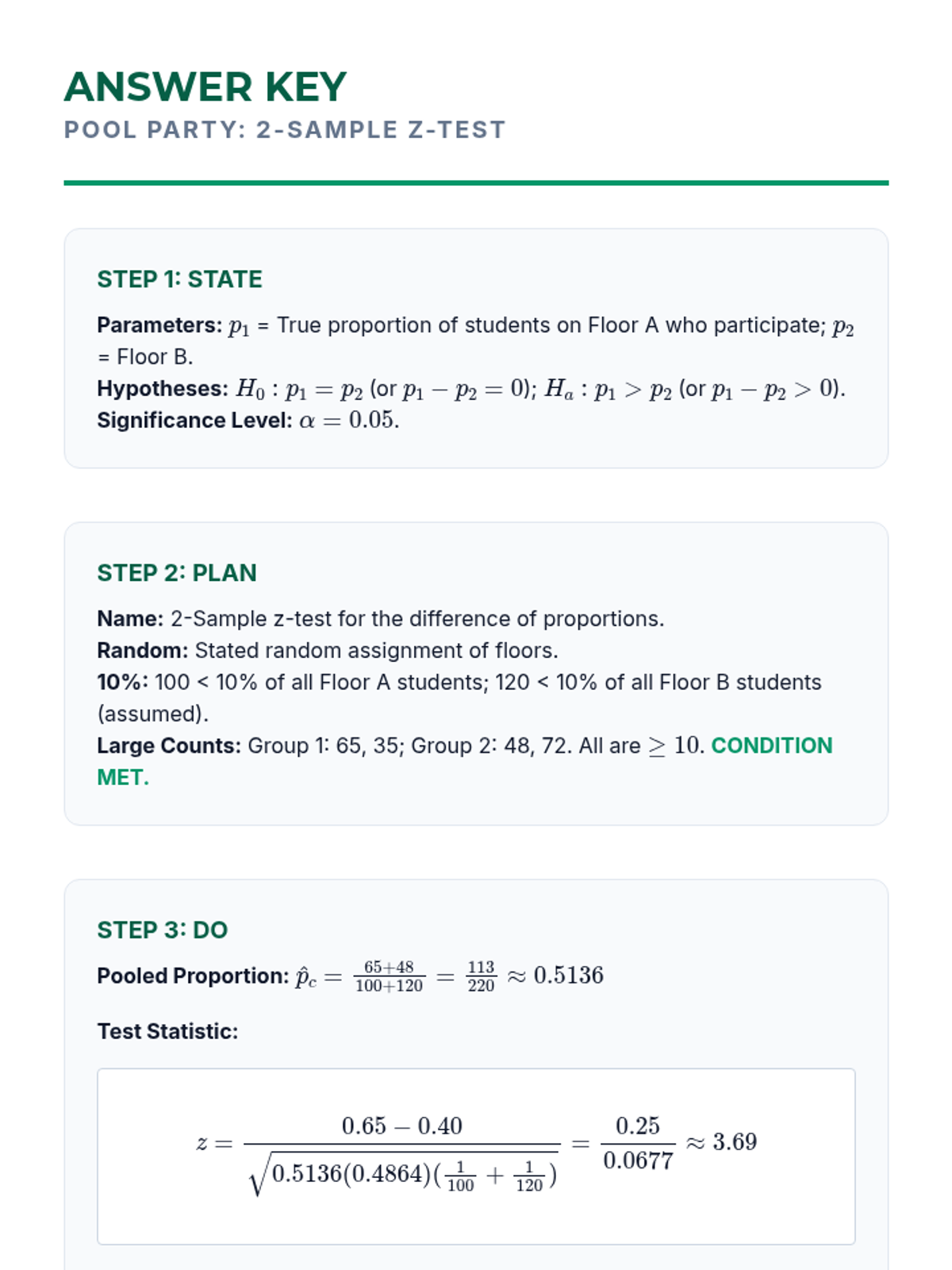Click the Parameters label
This screenshot has width=952, height=1270.
[159, 325]
